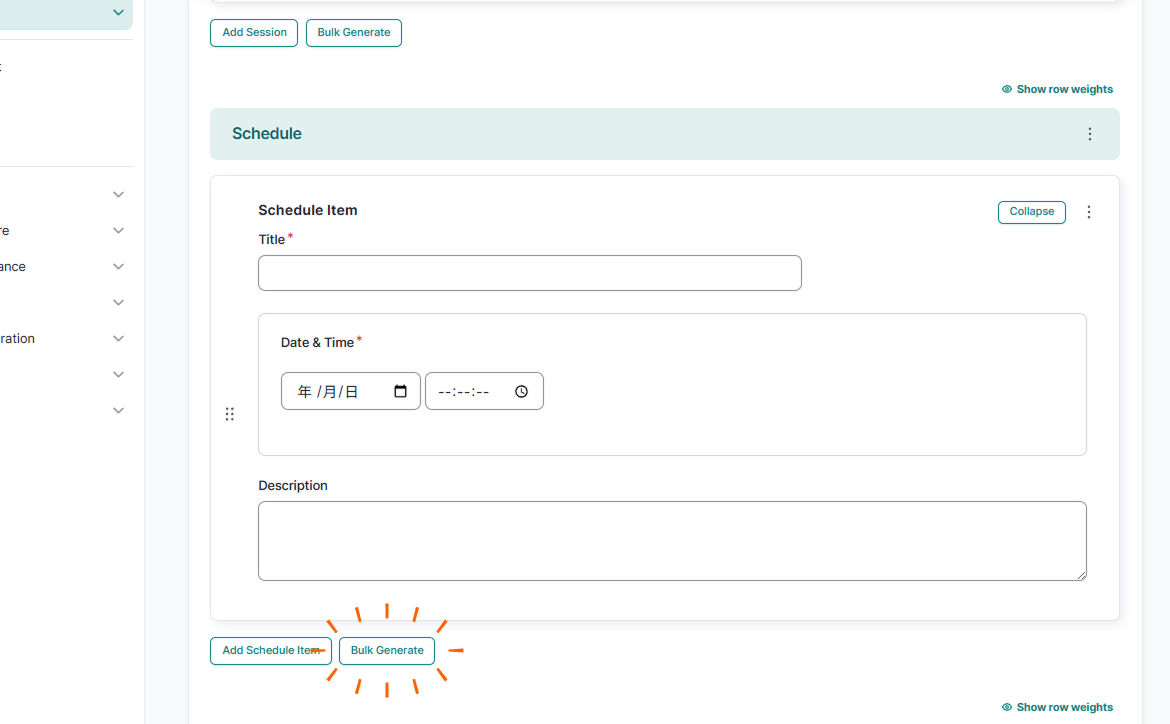Image resolution: width=1170 pixels, height=724 pixels.
Task: Click the Add Session button
Action: [x=254, y=33]
